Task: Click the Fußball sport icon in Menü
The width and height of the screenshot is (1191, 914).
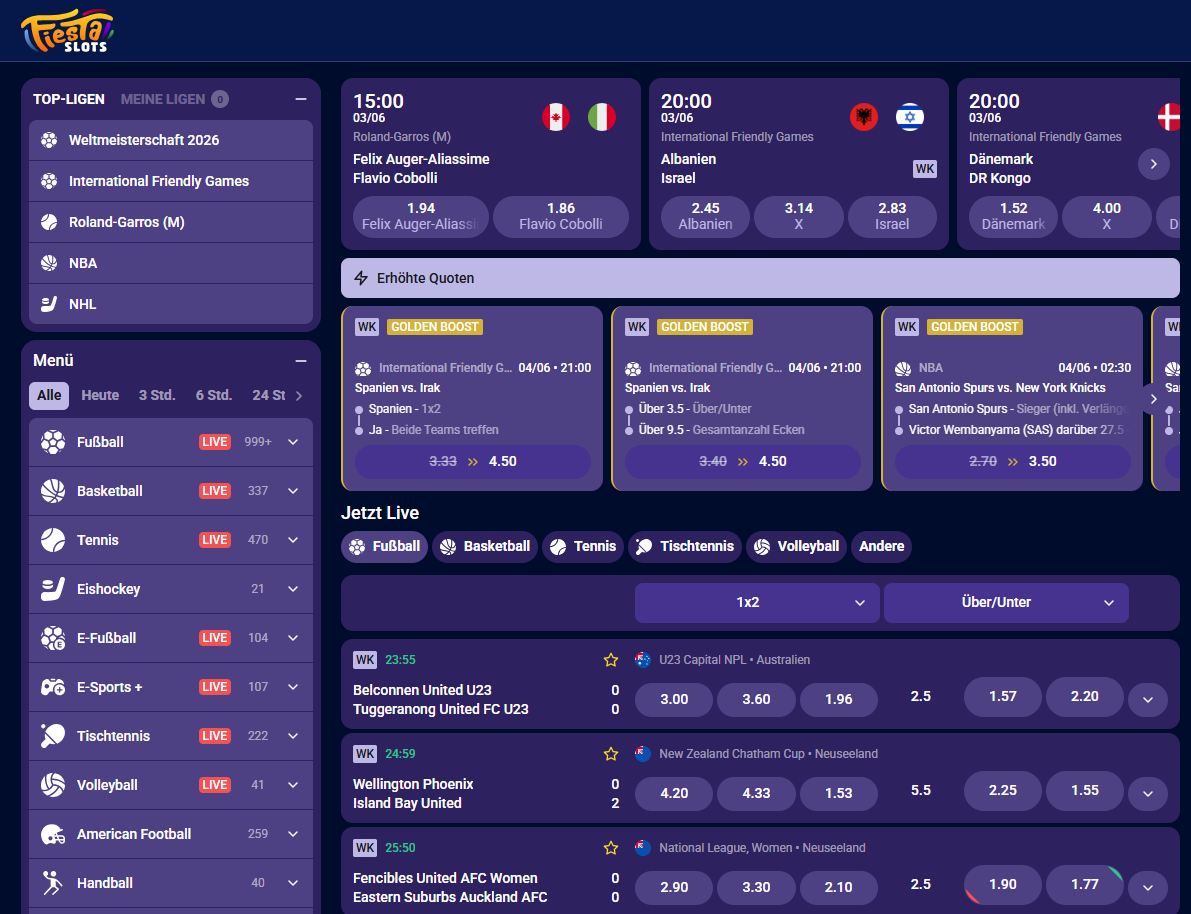Action: pyautogui.click(x=52, y=442)
